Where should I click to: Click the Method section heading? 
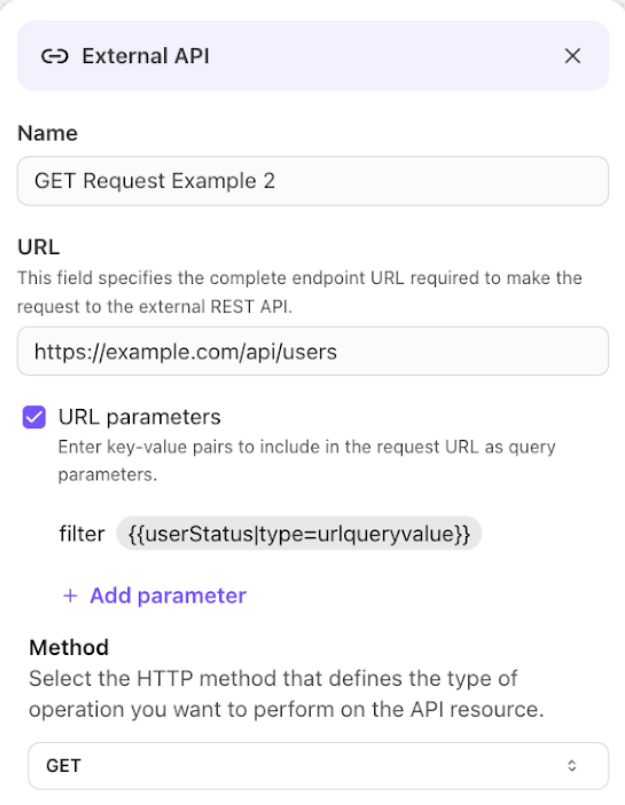(69, 647)
